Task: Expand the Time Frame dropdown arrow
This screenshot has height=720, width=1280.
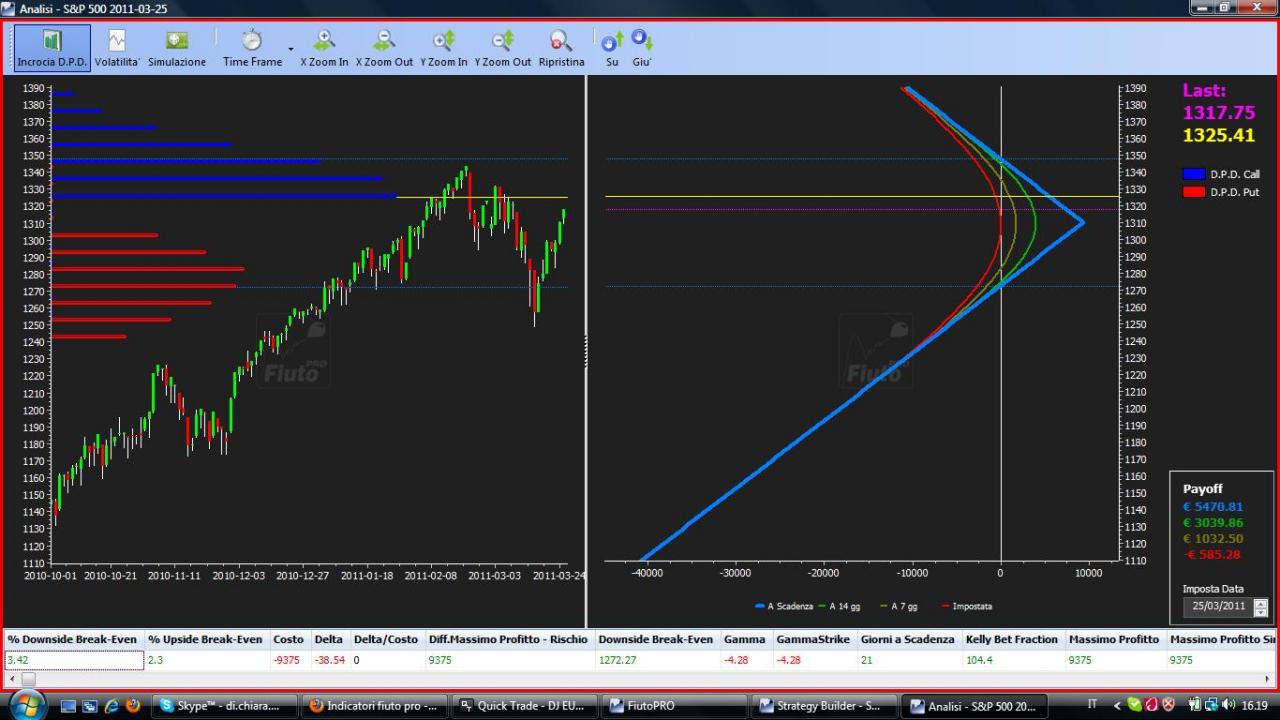Action: (291, 48)
